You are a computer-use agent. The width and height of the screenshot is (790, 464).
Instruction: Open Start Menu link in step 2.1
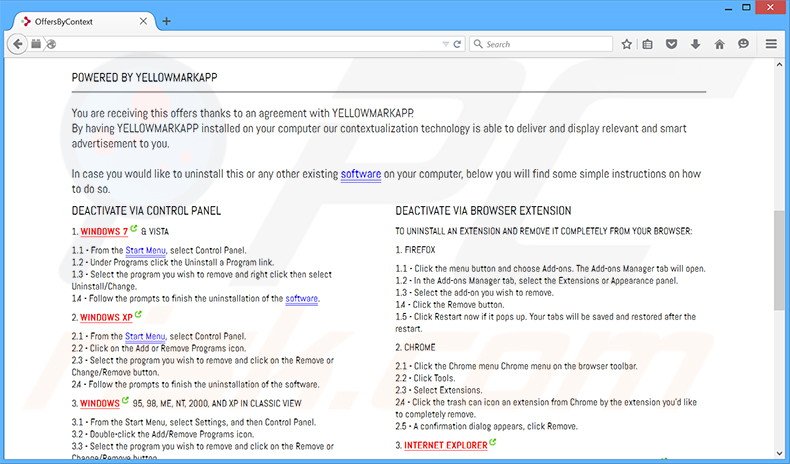click(145, 336)
